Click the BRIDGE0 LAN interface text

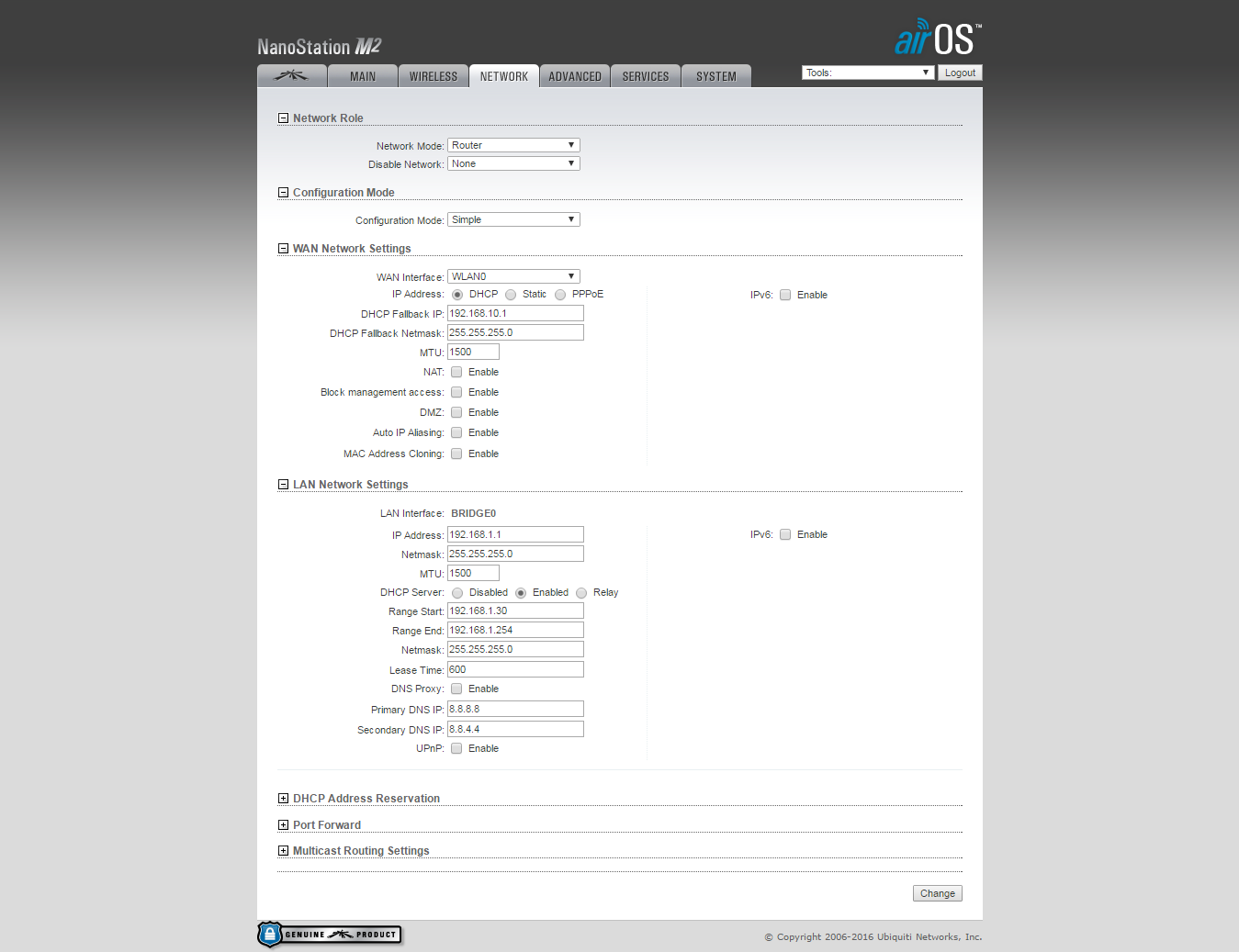(x=473, y=513)
